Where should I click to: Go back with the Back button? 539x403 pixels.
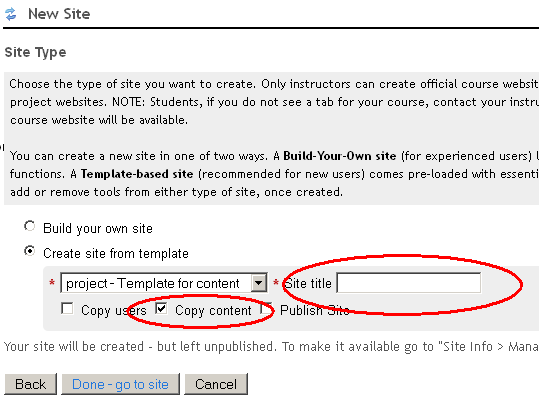click(x=31, y=384)
